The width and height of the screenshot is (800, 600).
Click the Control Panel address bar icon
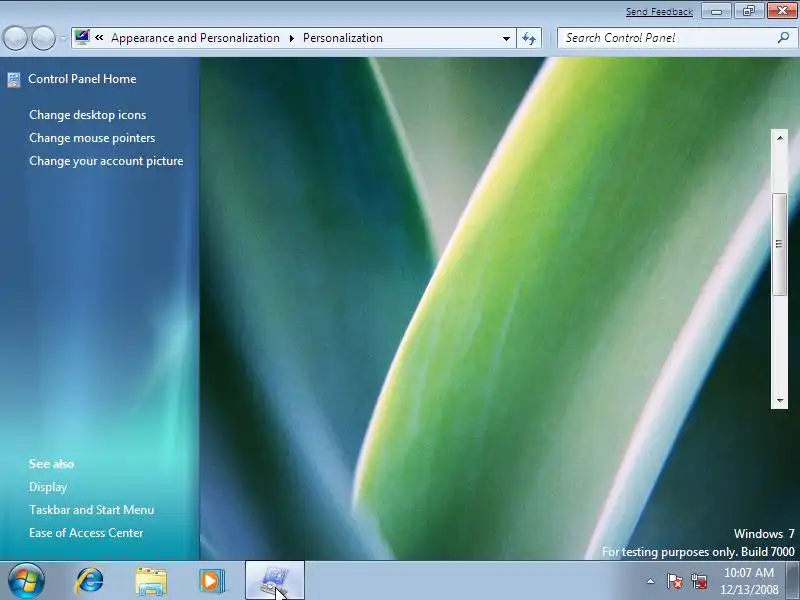point(82,37)
